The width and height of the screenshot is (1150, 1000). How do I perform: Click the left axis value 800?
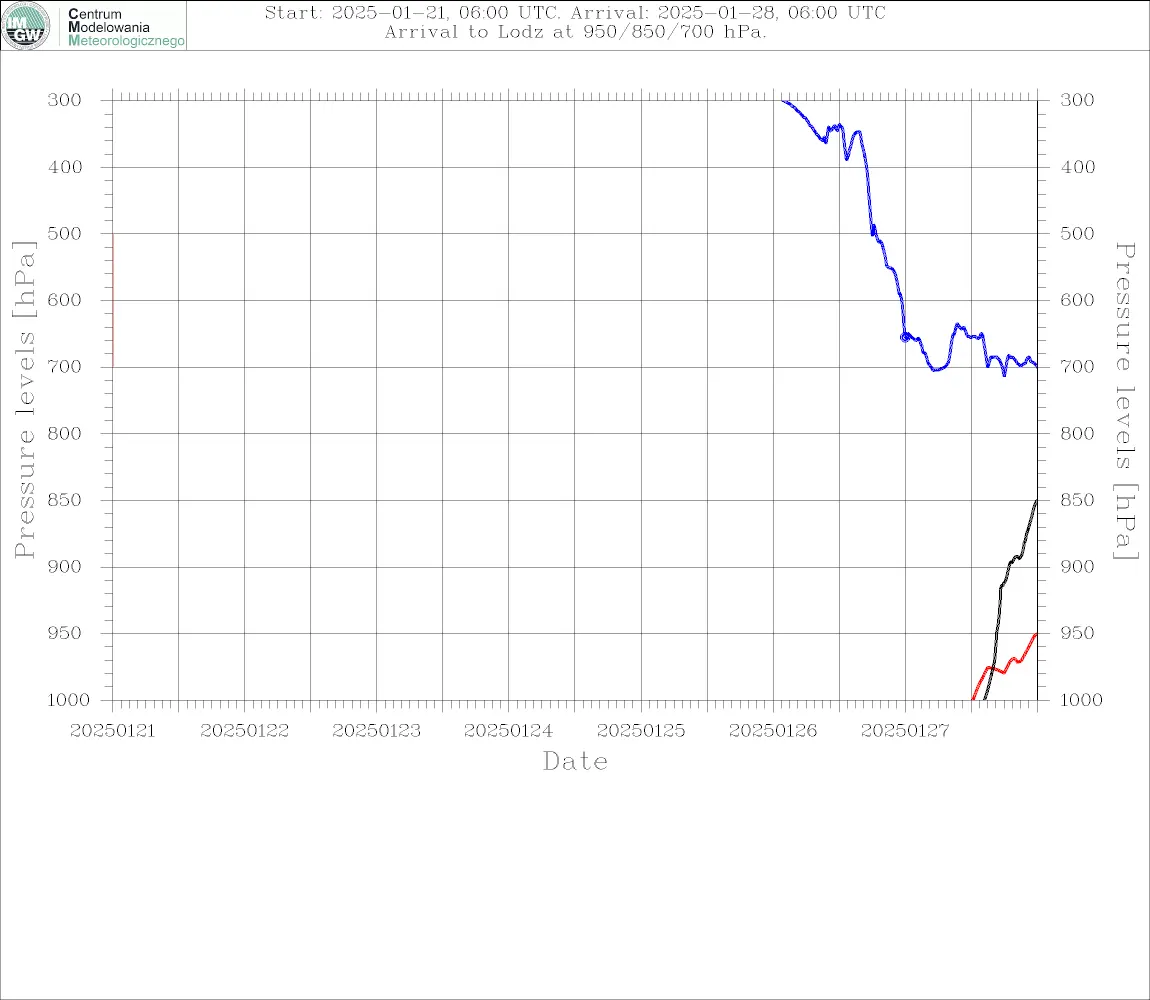[65, 433]
